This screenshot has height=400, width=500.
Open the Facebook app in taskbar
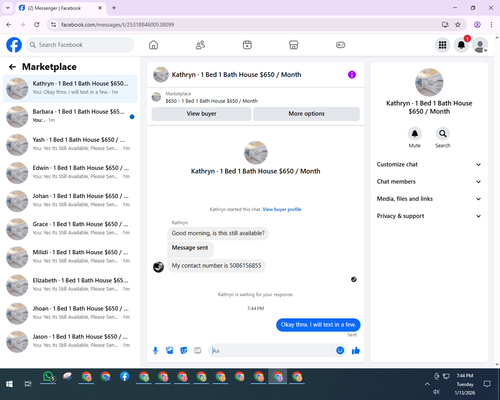(125, 377)
